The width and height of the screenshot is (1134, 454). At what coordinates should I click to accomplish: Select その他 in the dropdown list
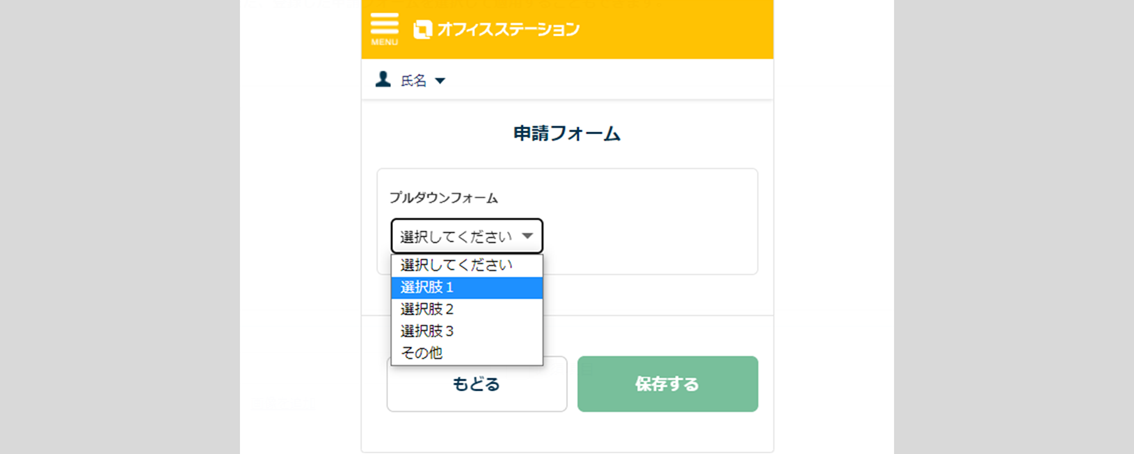[422, 353]
